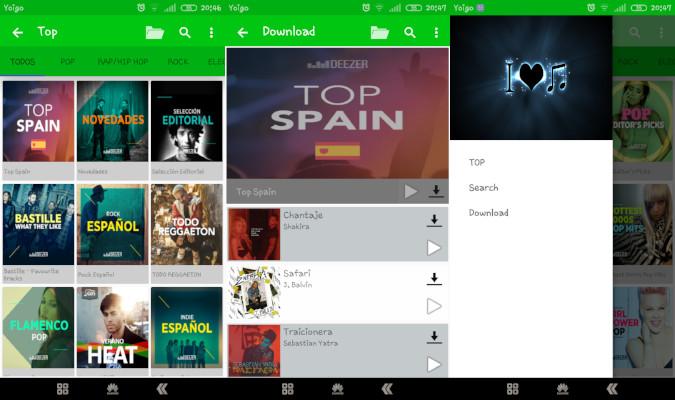The height and width of the screenshot is (400, 675).
Task: Play the Top Spain playlist
Action: (410, 191)
